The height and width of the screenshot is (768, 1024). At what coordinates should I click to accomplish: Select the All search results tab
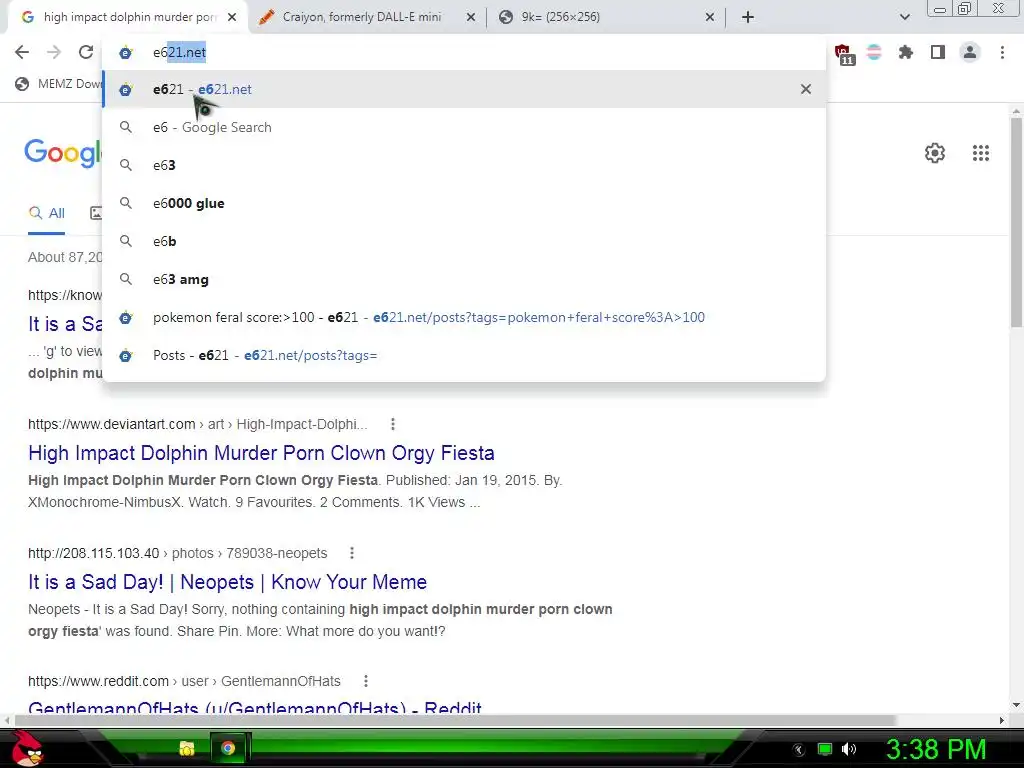46,213
